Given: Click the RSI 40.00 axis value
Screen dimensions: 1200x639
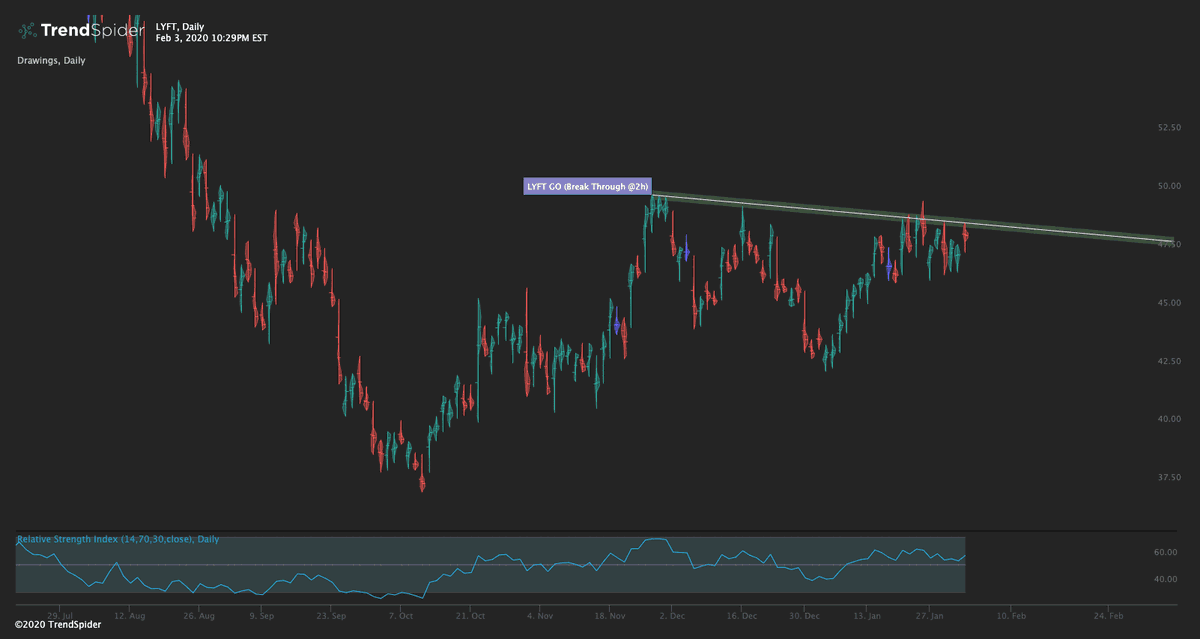Looking at the screenshot, I should click(x=1167, y=579).
